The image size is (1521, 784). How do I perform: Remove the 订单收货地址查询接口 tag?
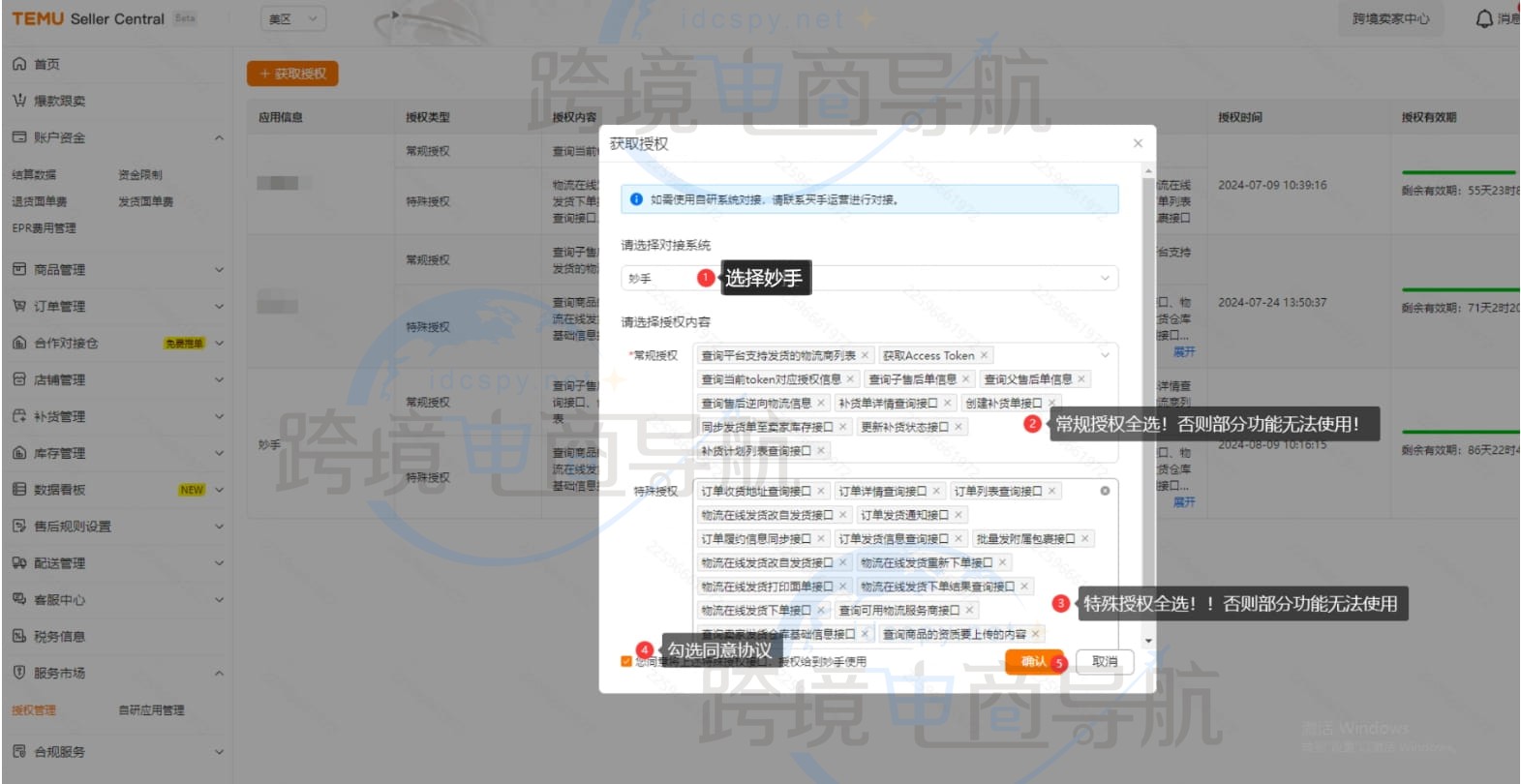click(821, 491)
